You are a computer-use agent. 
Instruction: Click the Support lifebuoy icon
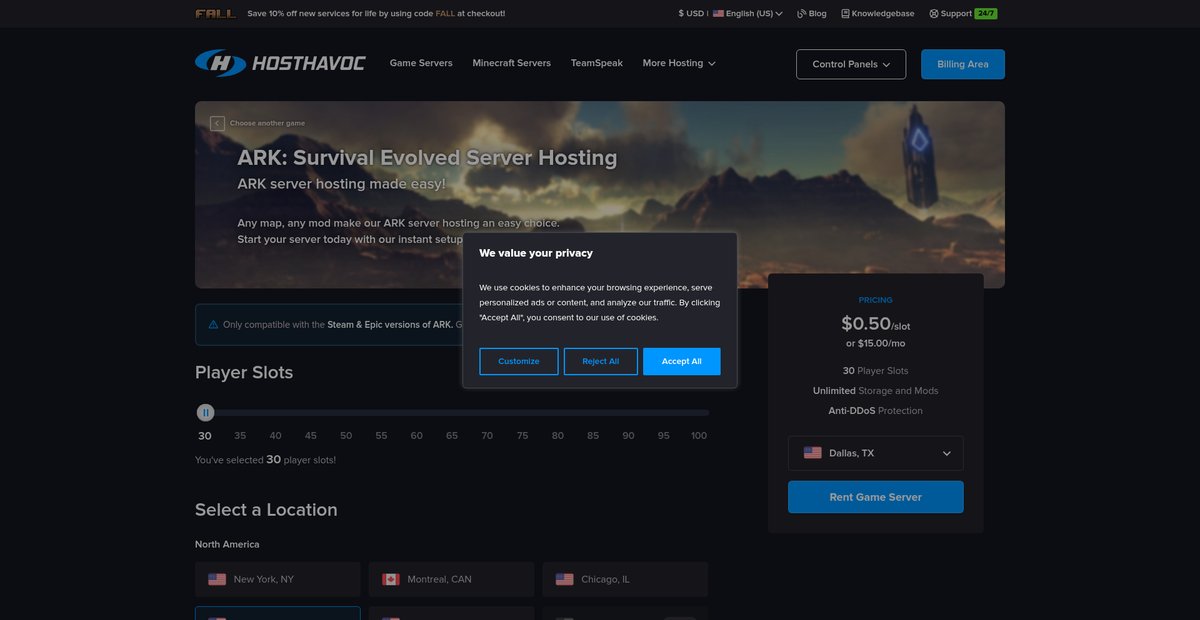(x=934, y=14)
